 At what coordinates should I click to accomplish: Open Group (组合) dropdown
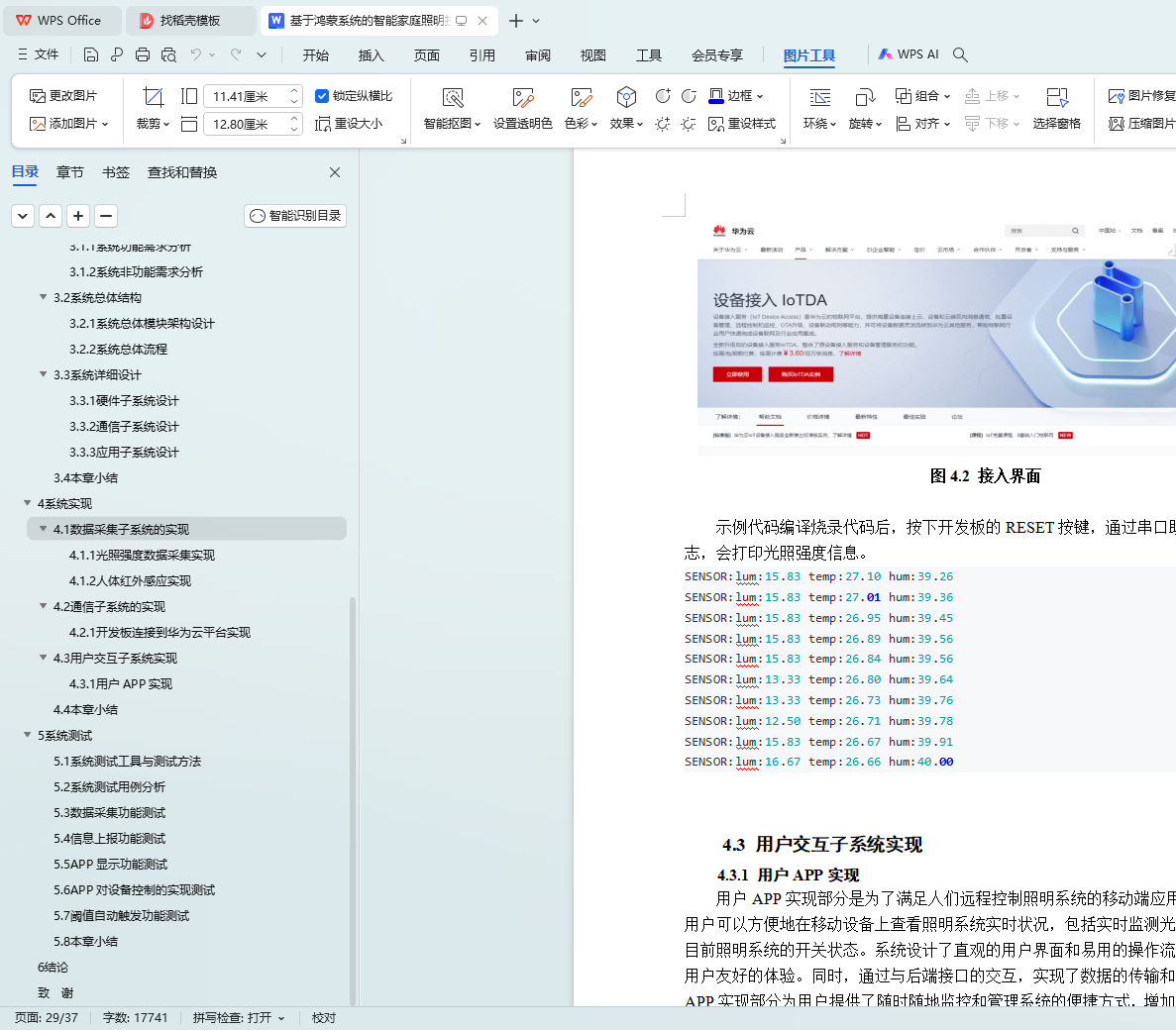[922, 96]
